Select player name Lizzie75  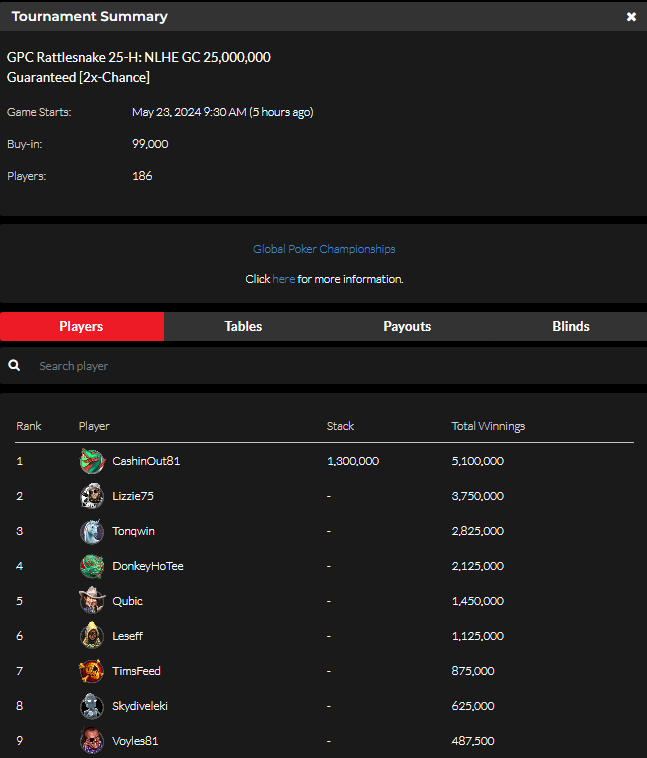coord(133,496)
